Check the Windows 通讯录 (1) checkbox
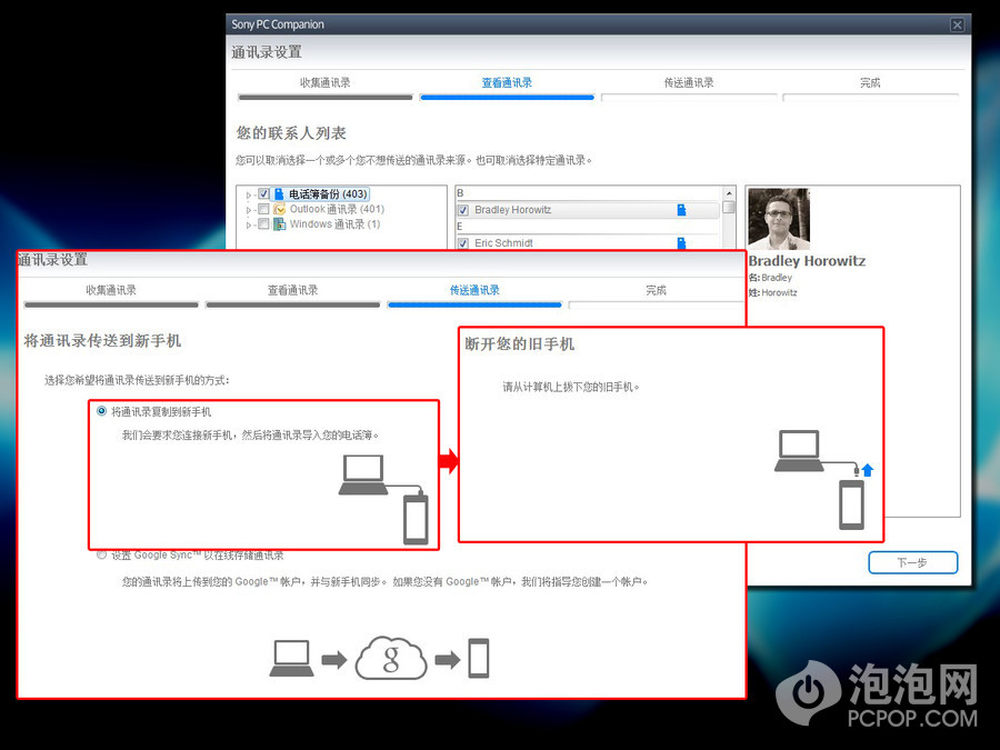The width and height of the screenshot is (1000, 750). pyautogui.click(x=263, y=224)
